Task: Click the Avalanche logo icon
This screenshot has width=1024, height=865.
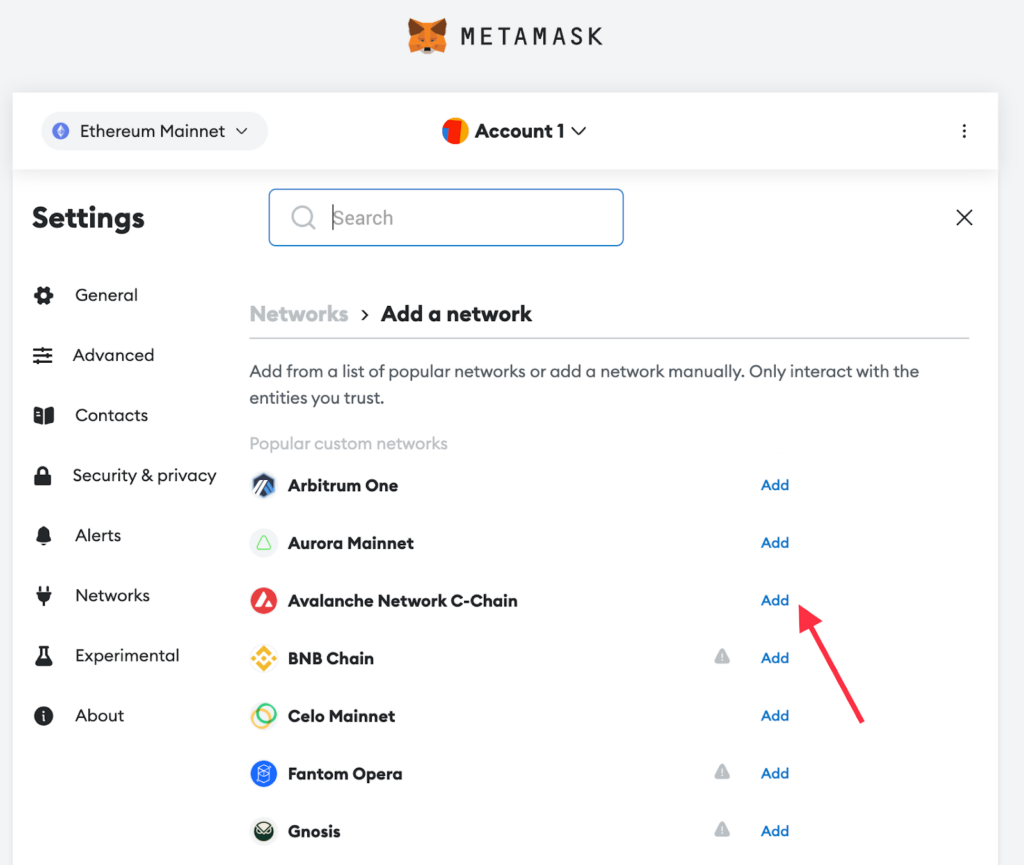Action: 264,601
